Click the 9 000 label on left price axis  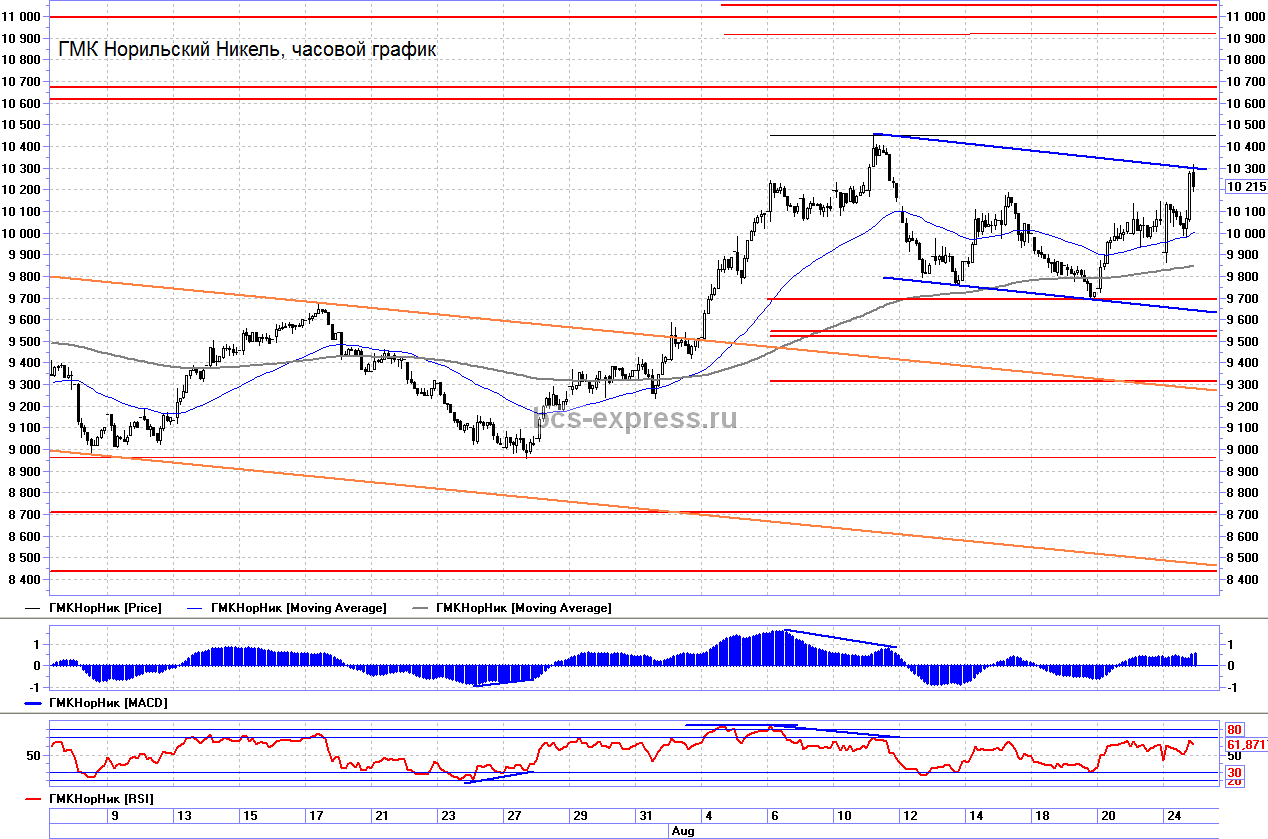click(24, 450)
